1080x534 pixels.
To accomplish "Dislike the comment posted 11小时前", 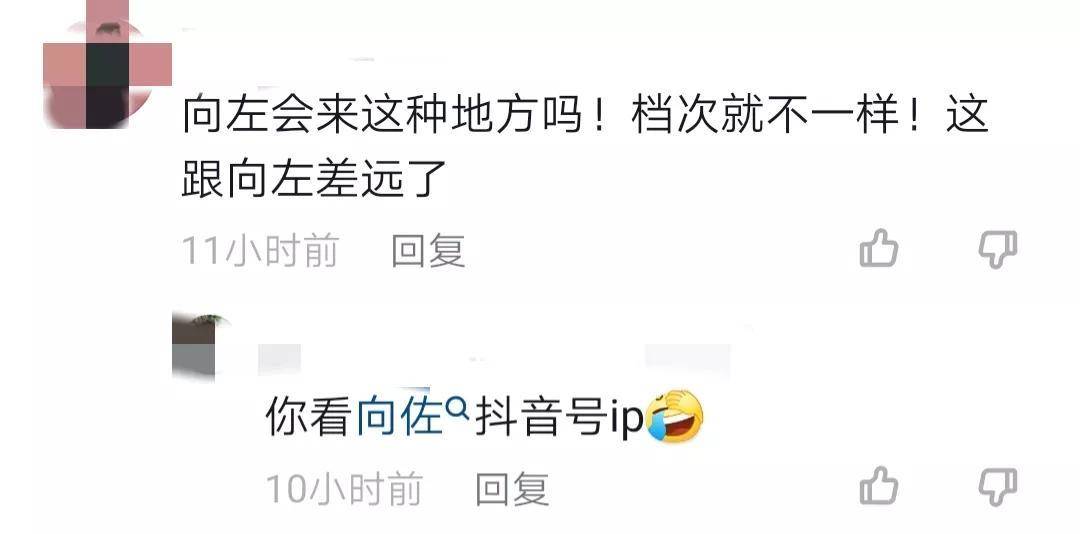I will 998,249.
